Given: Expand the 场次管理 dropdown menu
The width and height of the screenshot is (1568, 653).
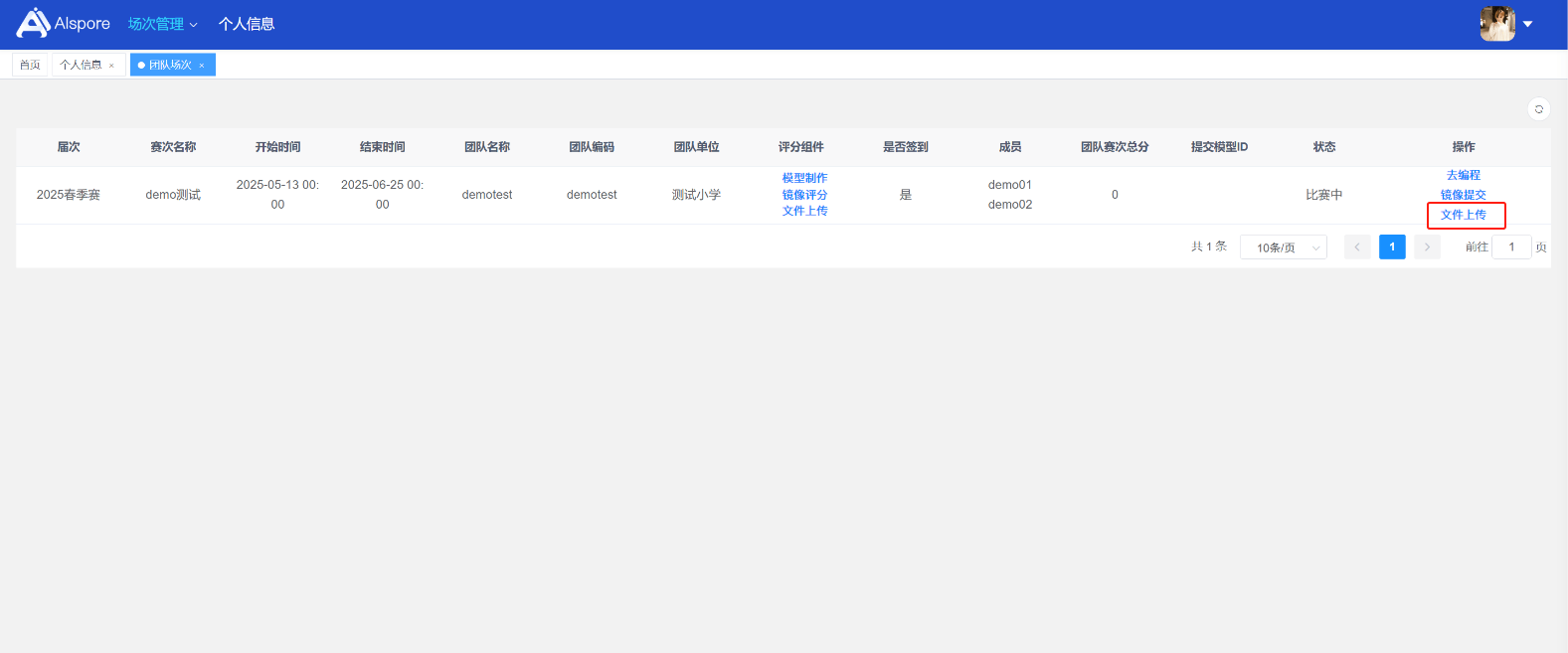Looking at the screenshot, I should point(162,24).
